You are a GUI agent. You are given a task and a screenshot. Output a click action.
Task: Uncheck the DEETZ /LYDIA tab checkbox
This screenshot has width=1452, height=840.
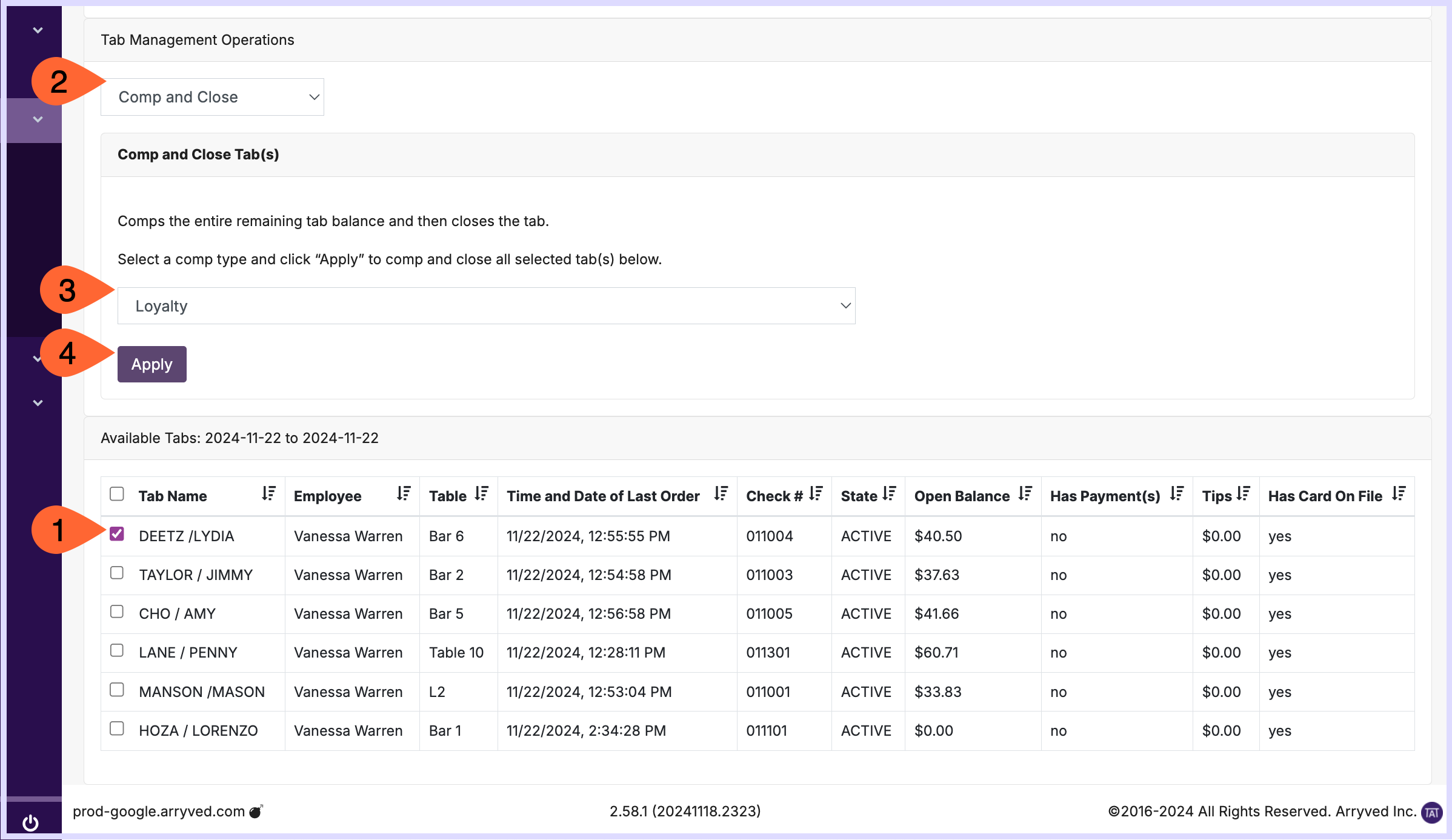coord(117,534)
